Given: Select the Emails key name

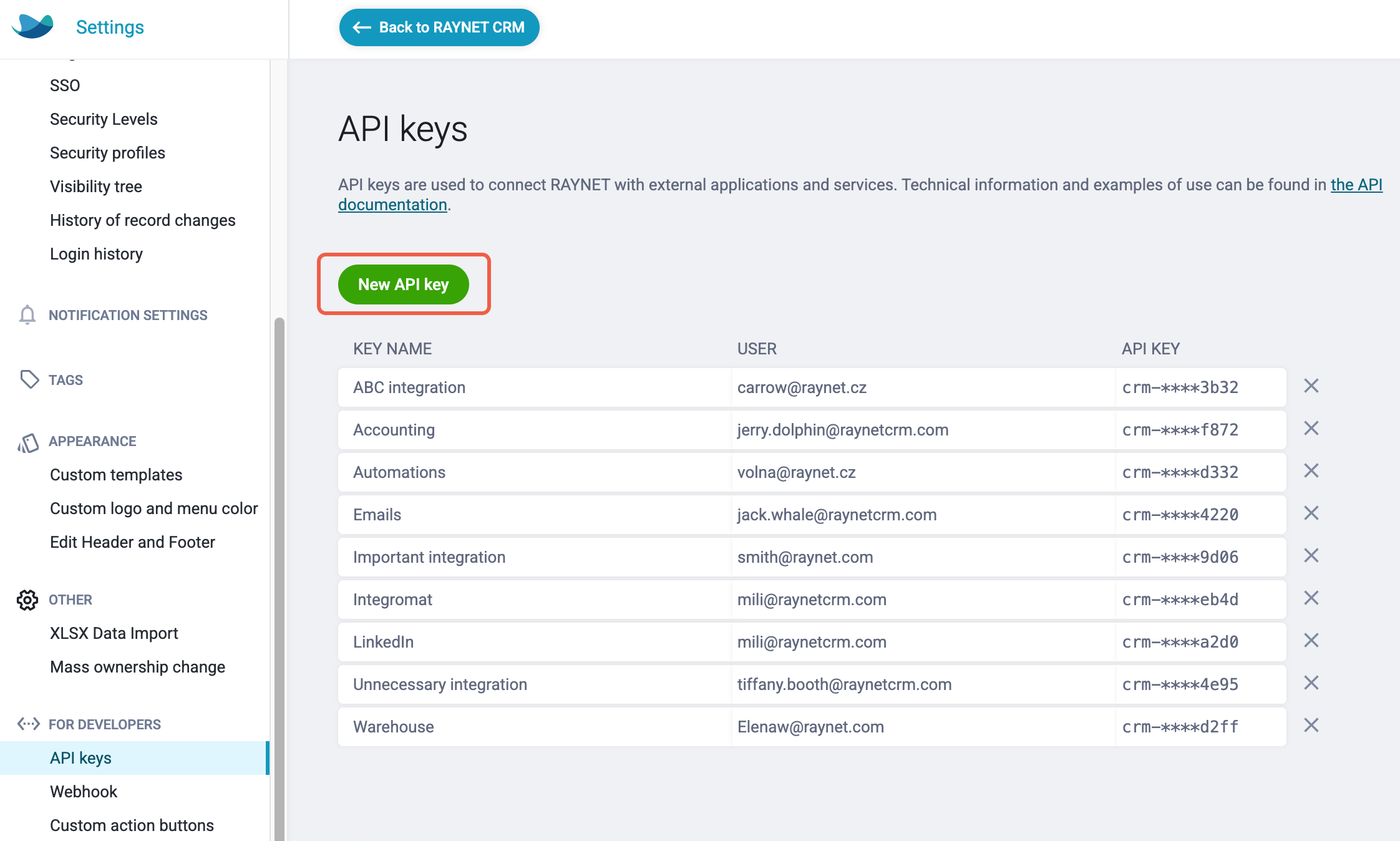Looking at the screenshot, I should click(x=377, y=515).
